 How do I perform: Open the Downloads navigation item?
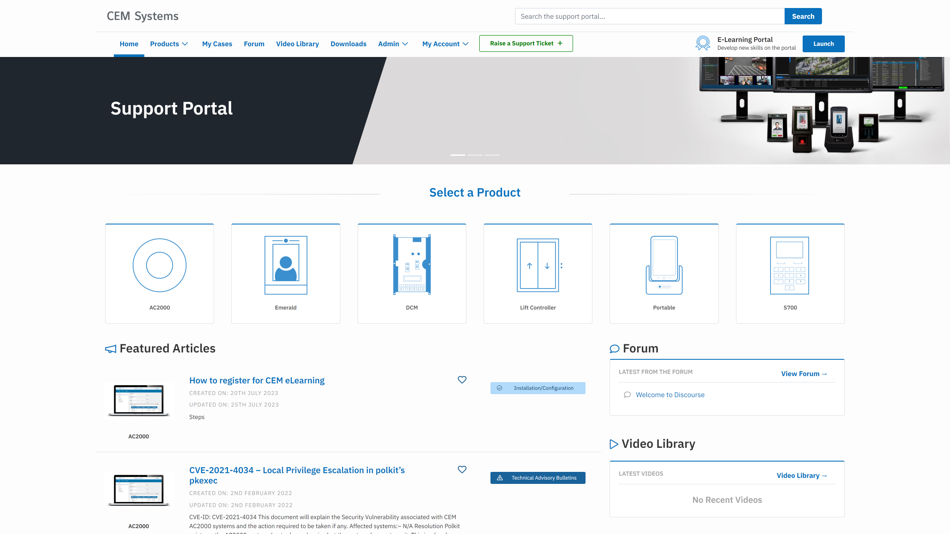348,44
